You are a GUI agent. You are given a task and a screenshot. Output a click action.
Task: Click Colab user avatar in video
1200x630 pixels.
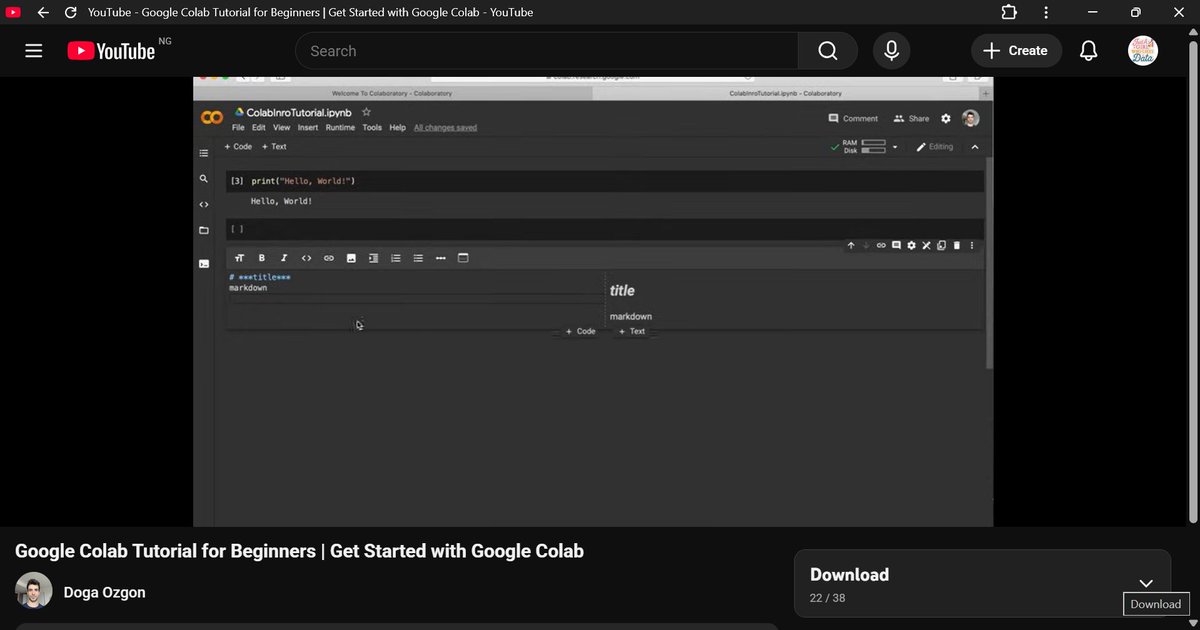pyautogui.click(x=970, y=118)
